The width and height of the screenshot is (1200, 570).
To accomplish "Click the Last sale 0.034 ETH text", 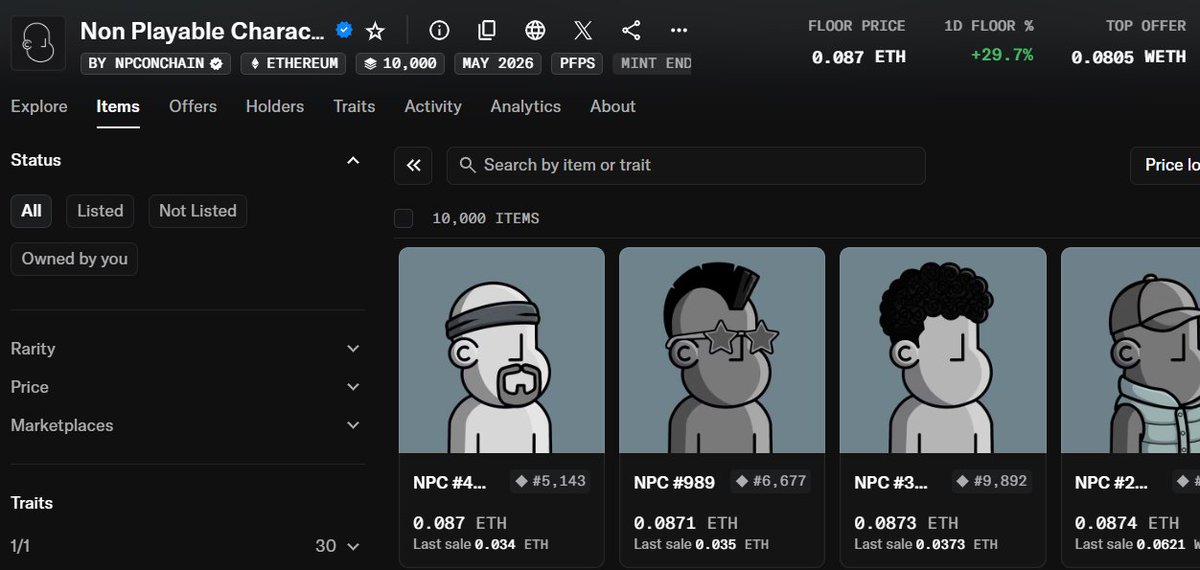I will click(x=481, y=544).
